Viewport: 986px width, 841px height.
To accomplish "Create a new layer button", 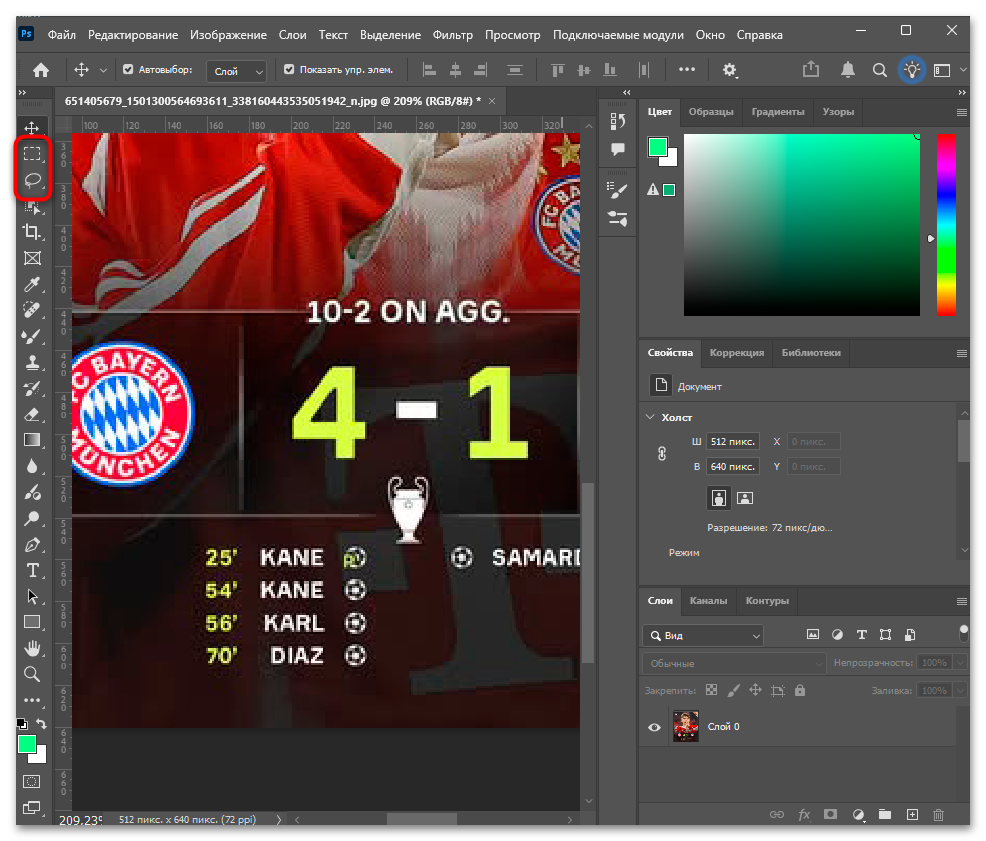I will pos(912,815).
